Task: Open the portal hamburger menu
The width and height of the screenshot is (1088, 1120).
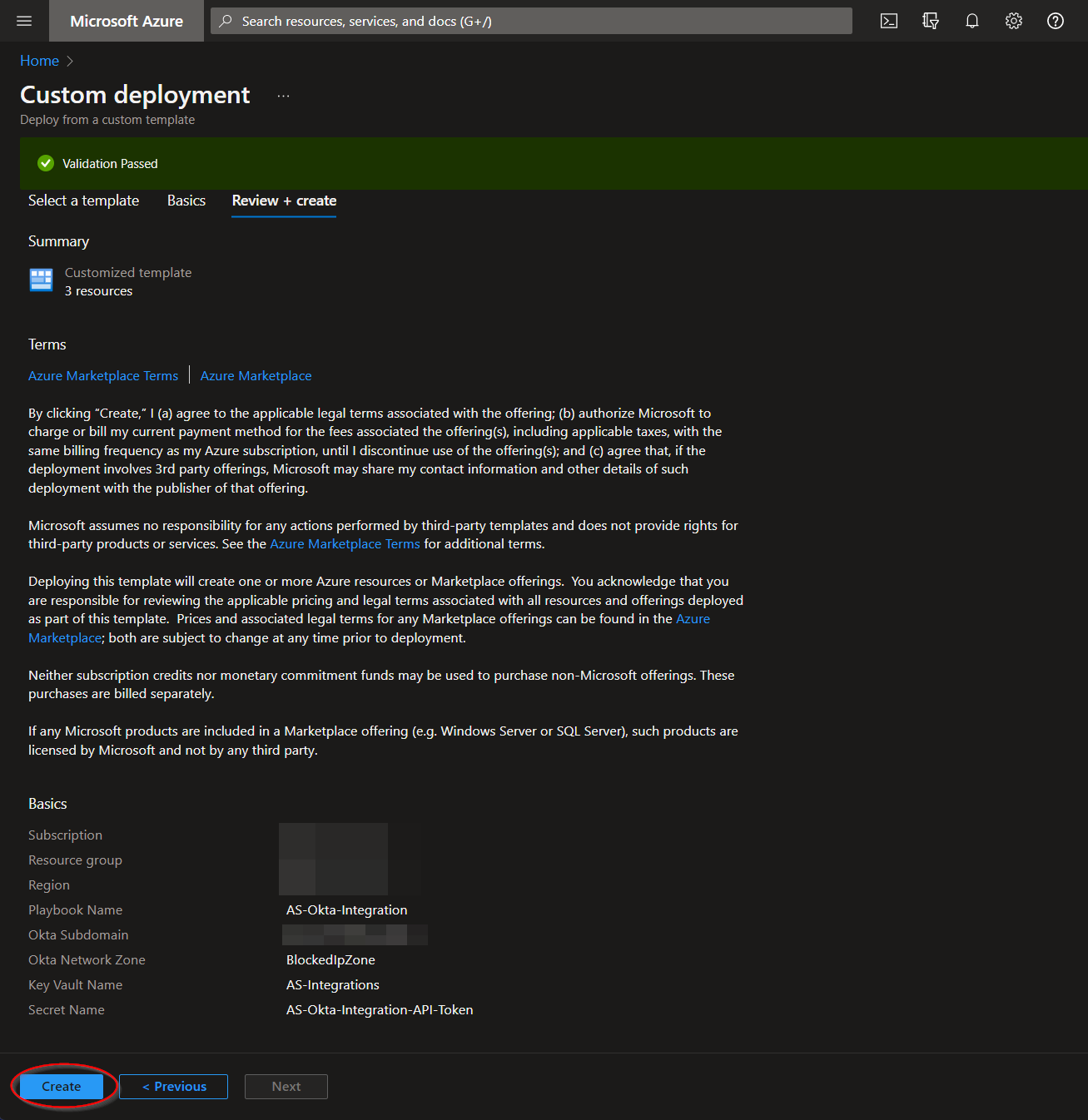Action: pyautogui.click(x=24, y=21)
